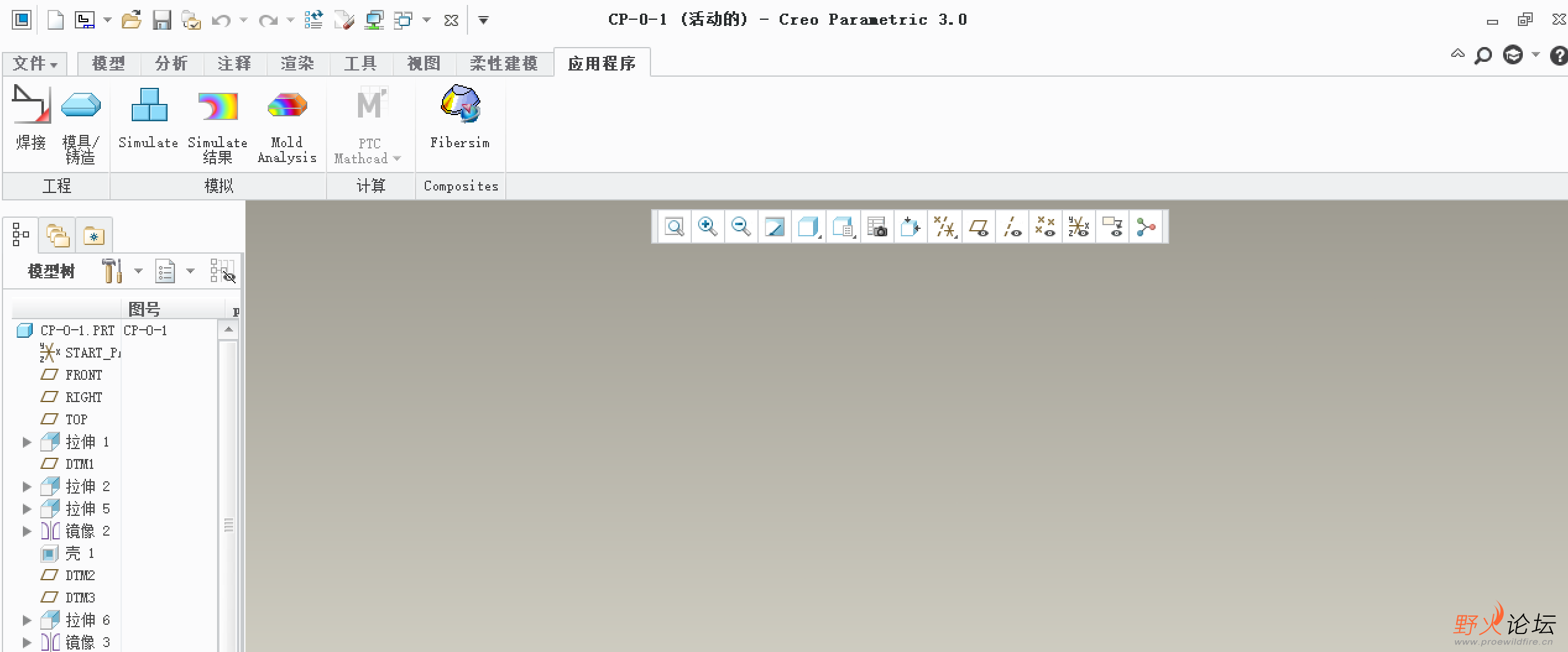
Task: Minimize the ribbon with the caret icon
Action: [x=1457, y=54]
